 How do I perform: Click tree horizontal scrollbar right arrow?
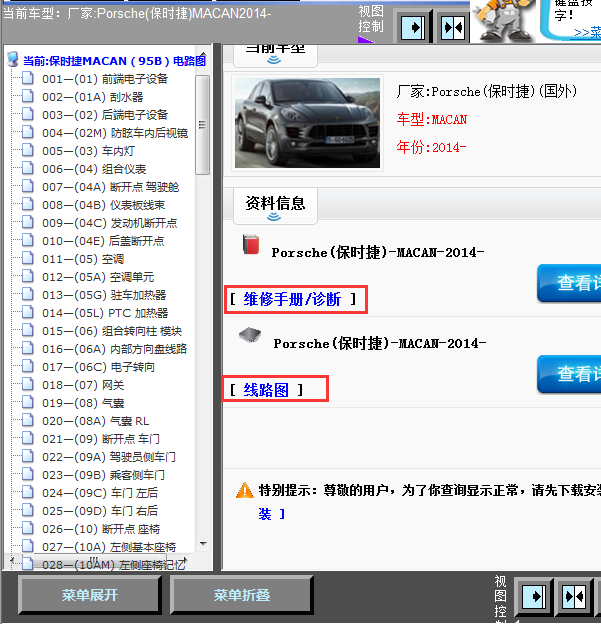[x=184, y=560]
